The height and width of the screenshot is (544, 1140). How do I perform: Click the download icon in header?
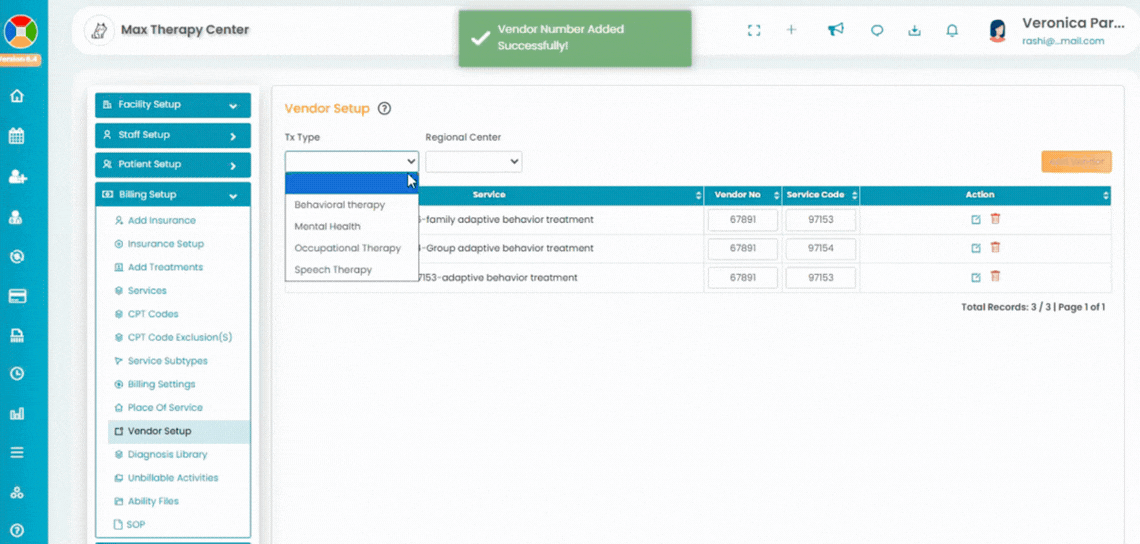click(914, 30)
